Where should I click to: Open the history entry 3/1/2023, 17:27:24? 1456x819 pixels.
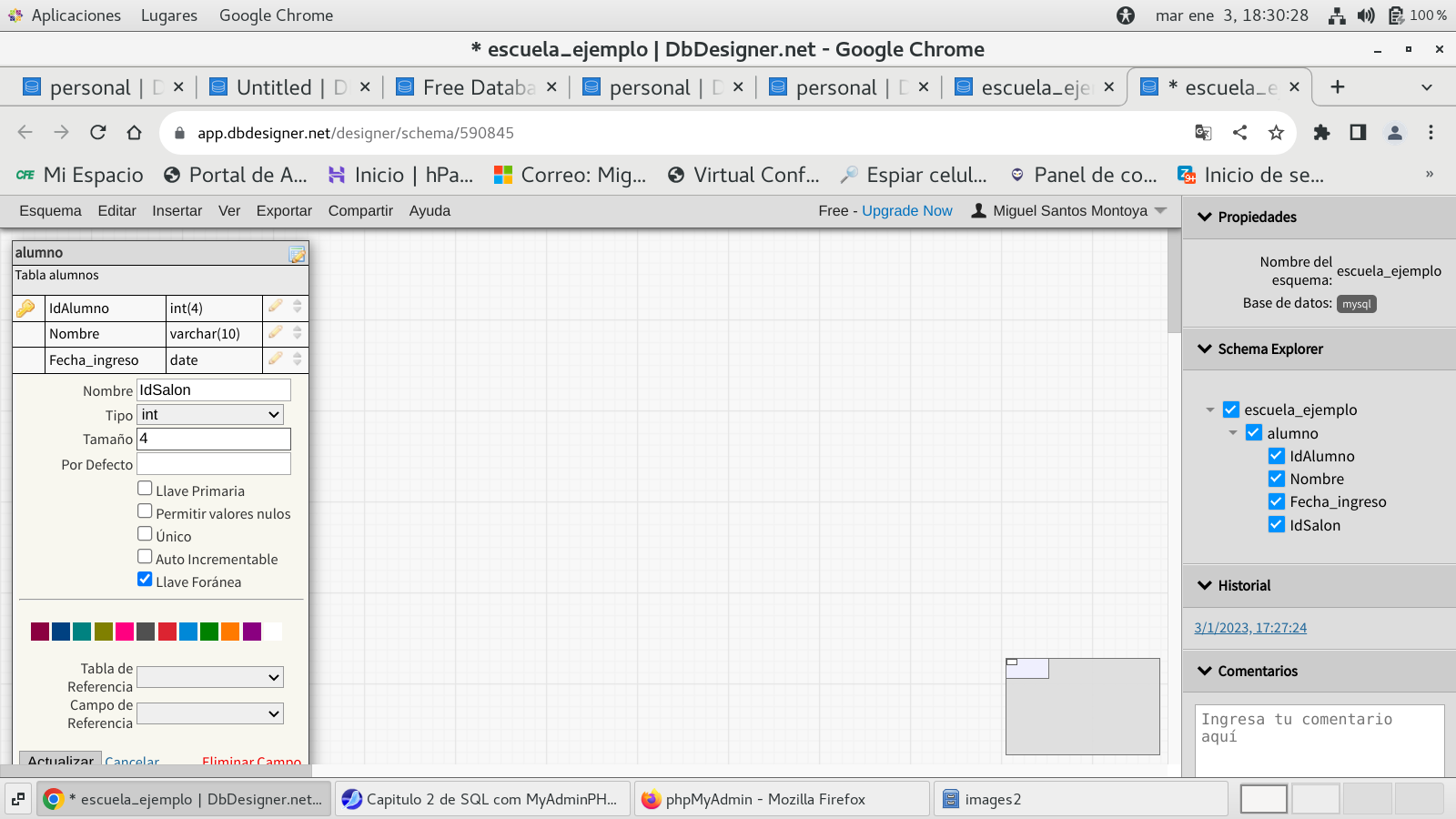coord(1249,628)
